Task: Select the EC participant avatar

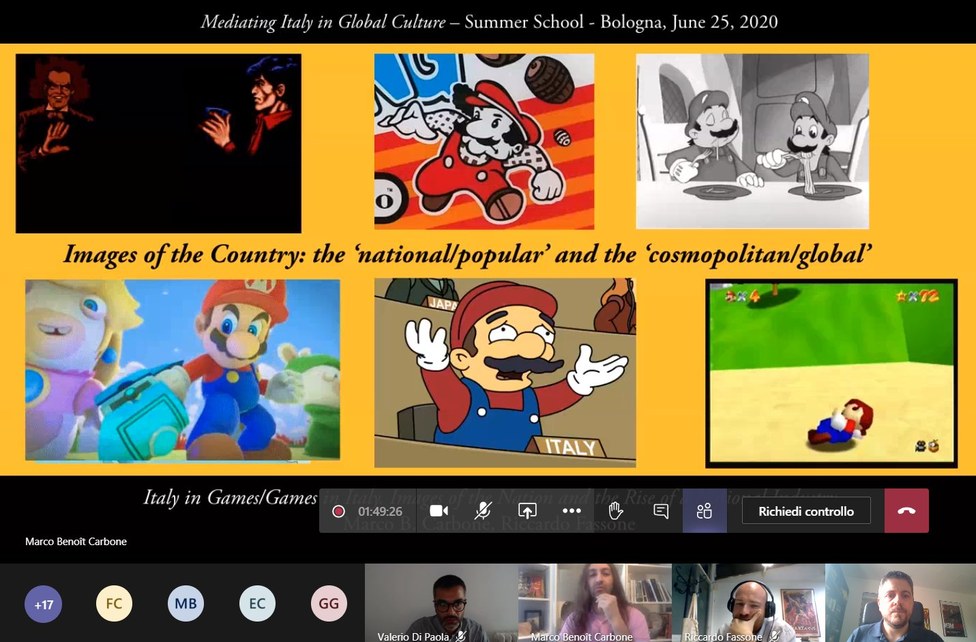Action: click(x=257, y=604)
